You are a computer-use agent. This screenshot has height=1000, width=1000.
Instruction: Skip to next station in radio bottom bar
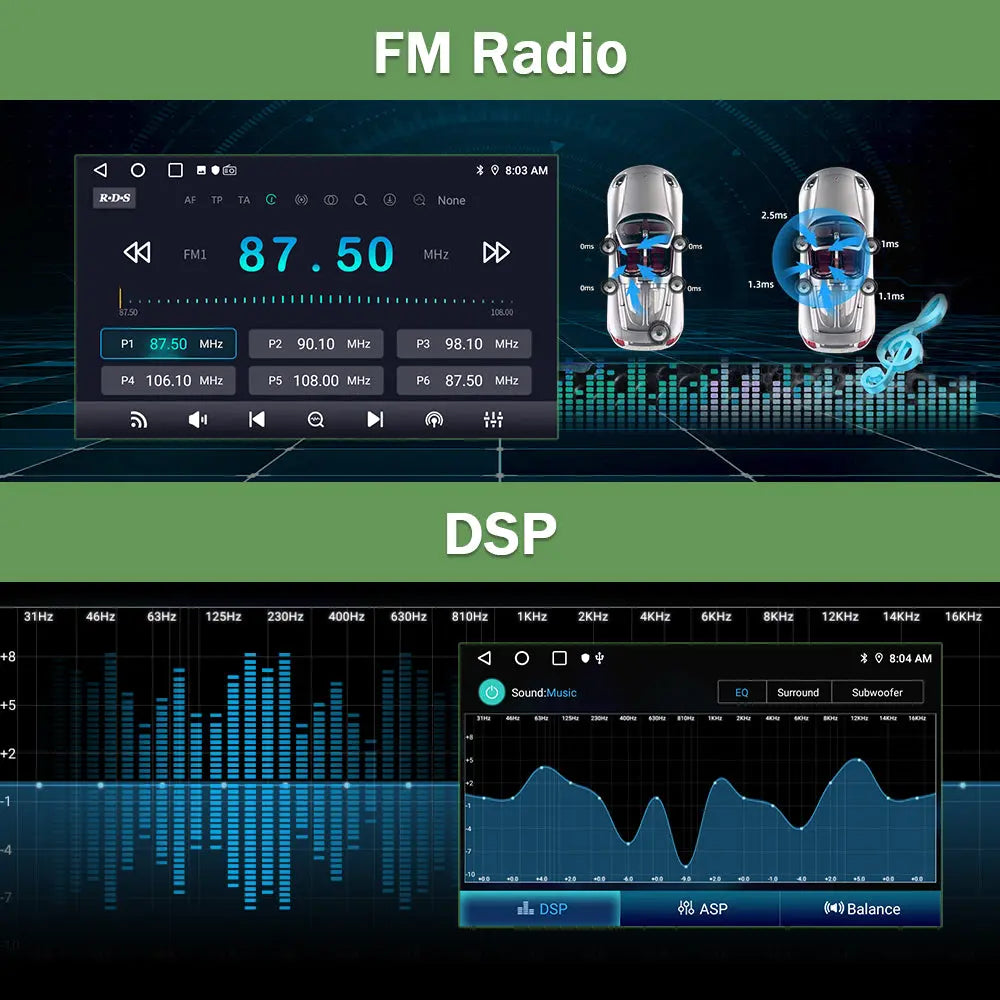click(x=375, y=420)
